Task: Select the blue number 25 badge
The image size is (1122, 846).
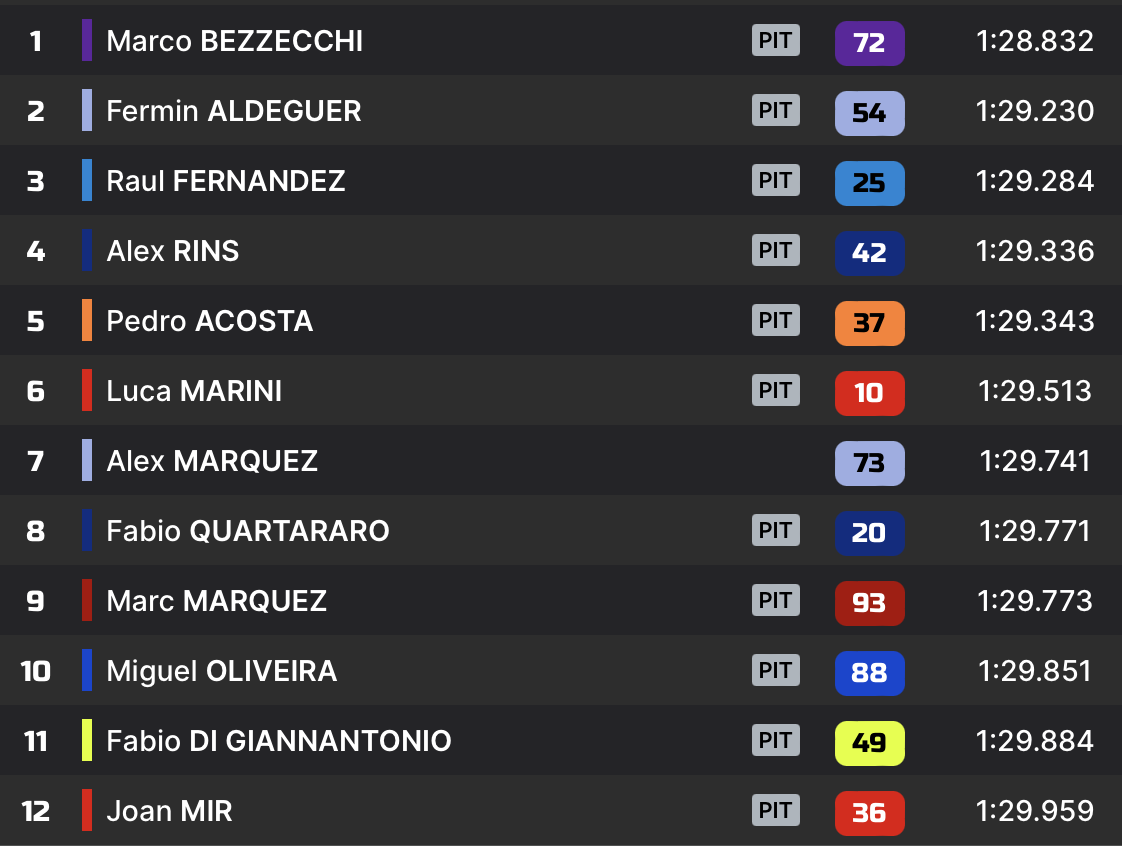Action: [869, 183]
